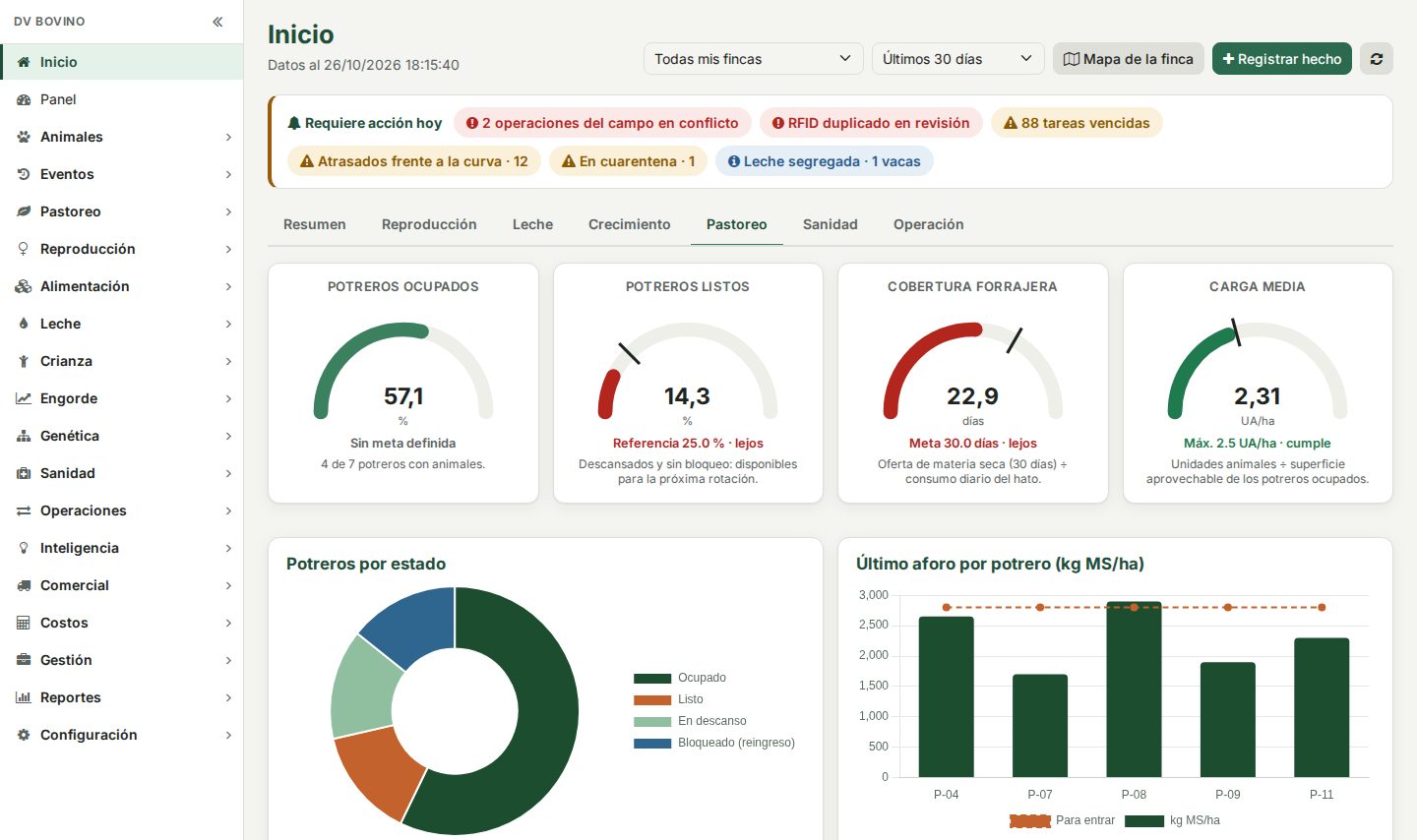1417x840 pixels.
Task: Click the Leche droplet icon in sidebar
Action: [x=24, y=324]
